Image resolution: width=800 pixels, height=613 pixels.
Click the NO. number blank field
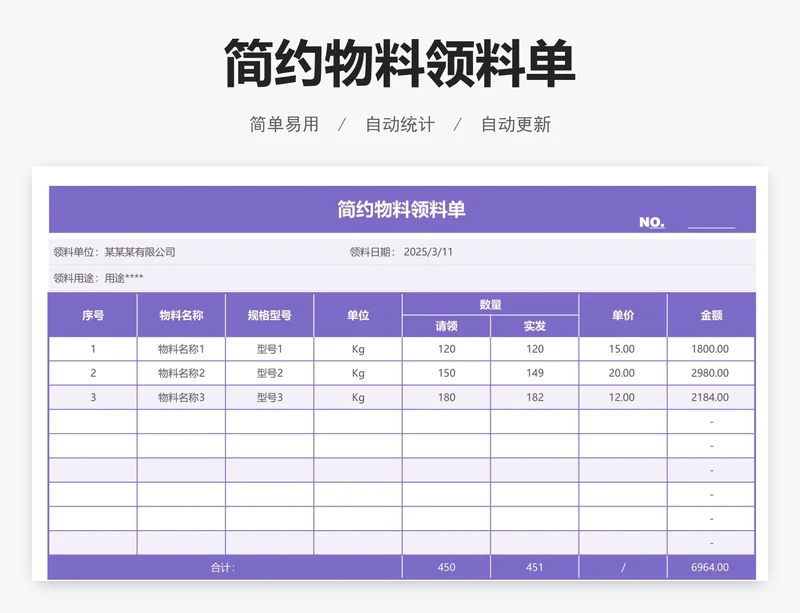click(711, 222)
